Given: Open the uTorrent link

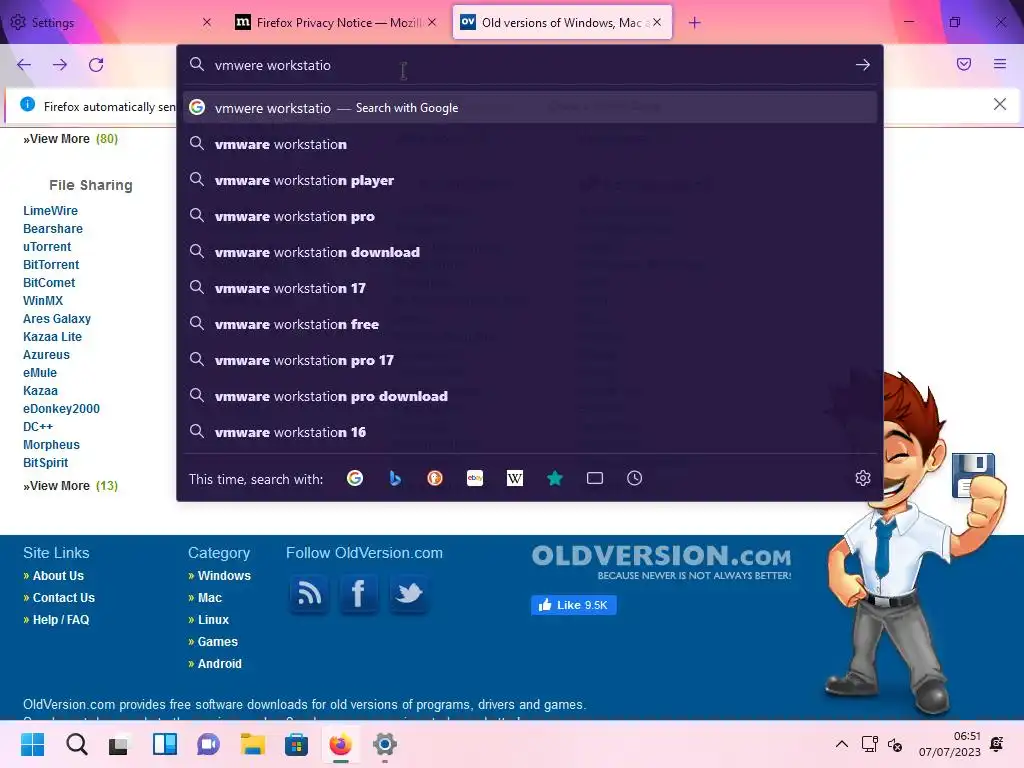Looking at the screenshot, I should coord(47,247).
